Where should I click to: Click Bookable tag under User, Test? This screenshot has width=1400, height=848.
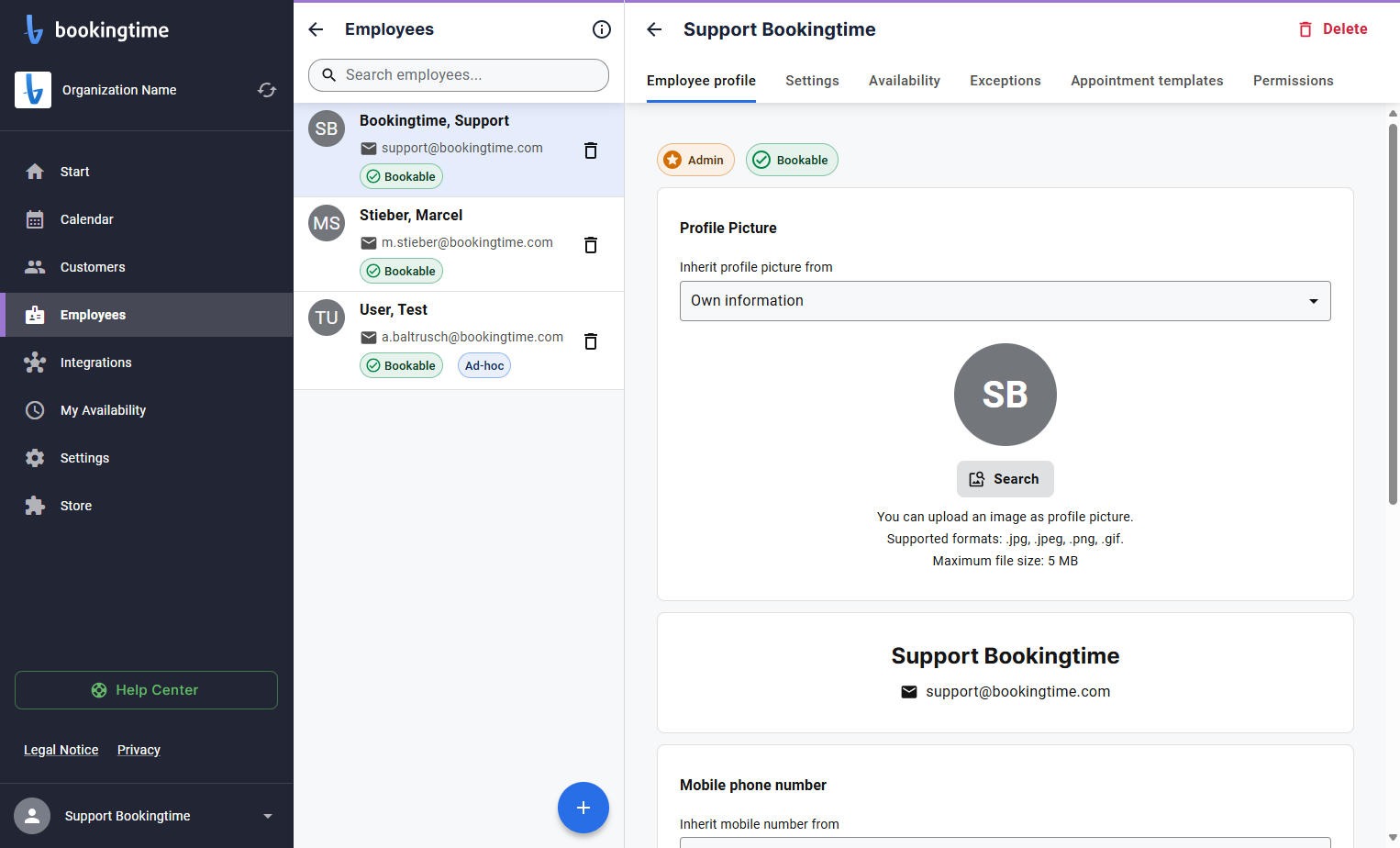(x=401, y=365)
